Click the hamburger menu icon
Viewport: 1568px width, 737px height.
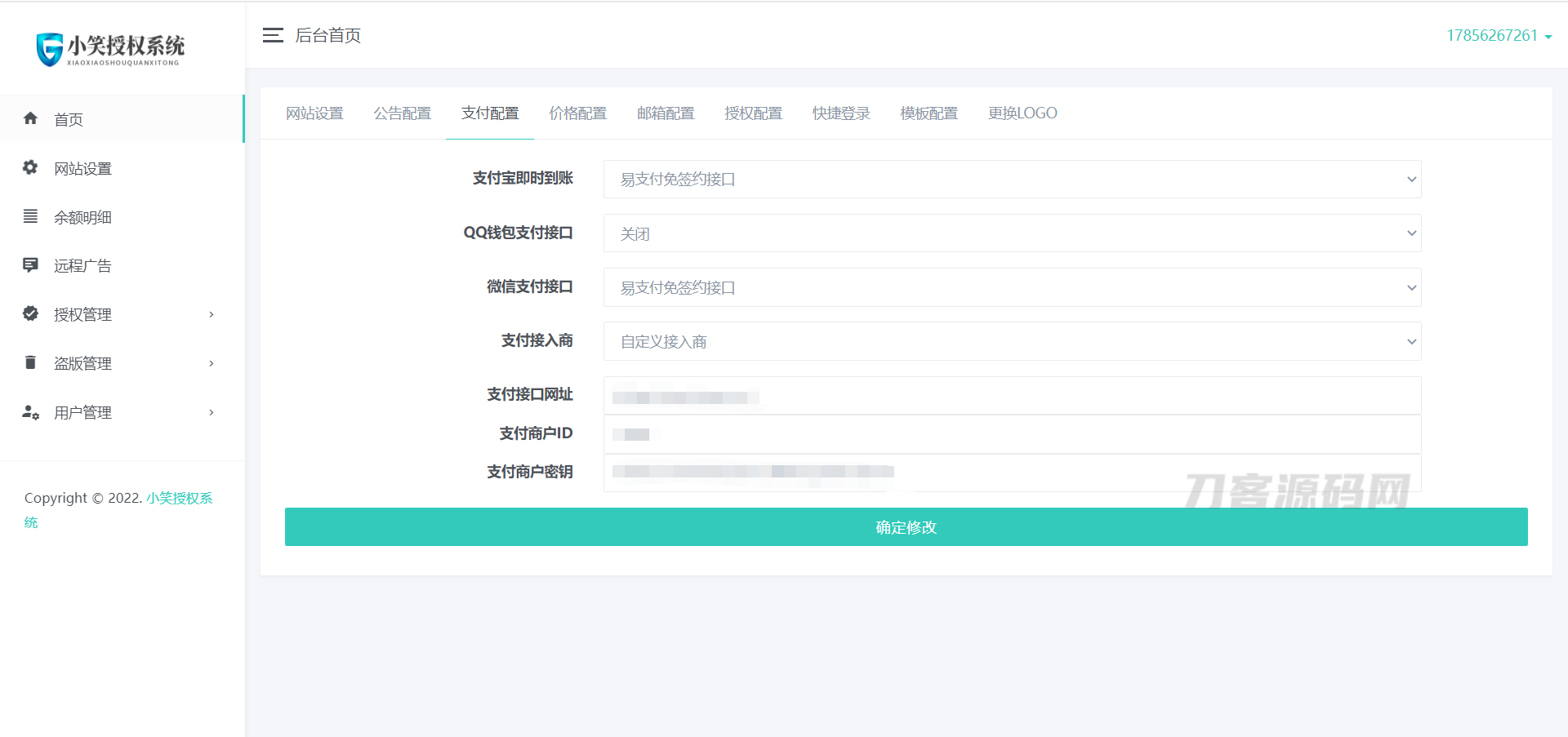(x=273, y=35)
